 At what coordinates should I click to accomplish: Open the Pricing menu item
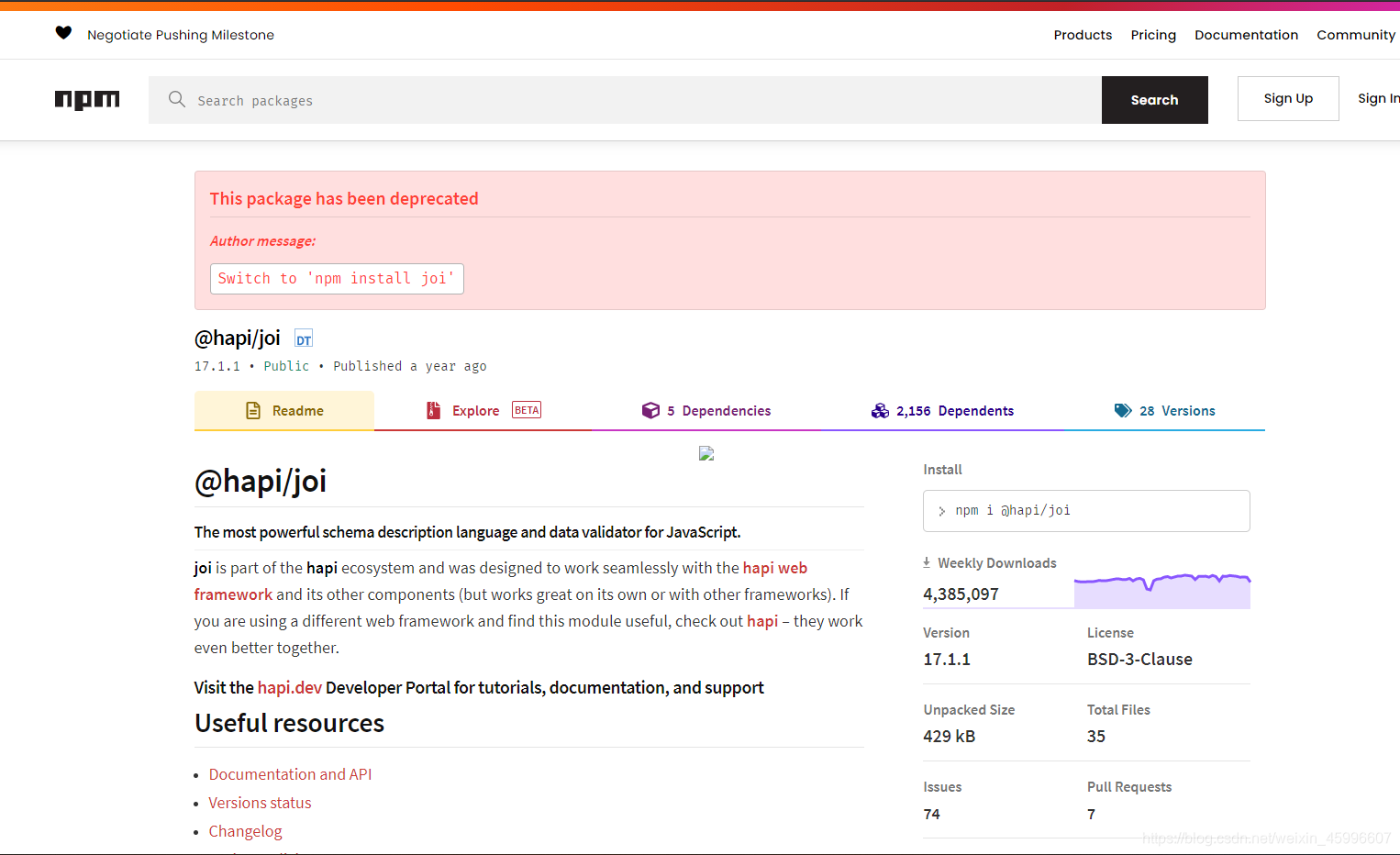(x=1153, y=35)
